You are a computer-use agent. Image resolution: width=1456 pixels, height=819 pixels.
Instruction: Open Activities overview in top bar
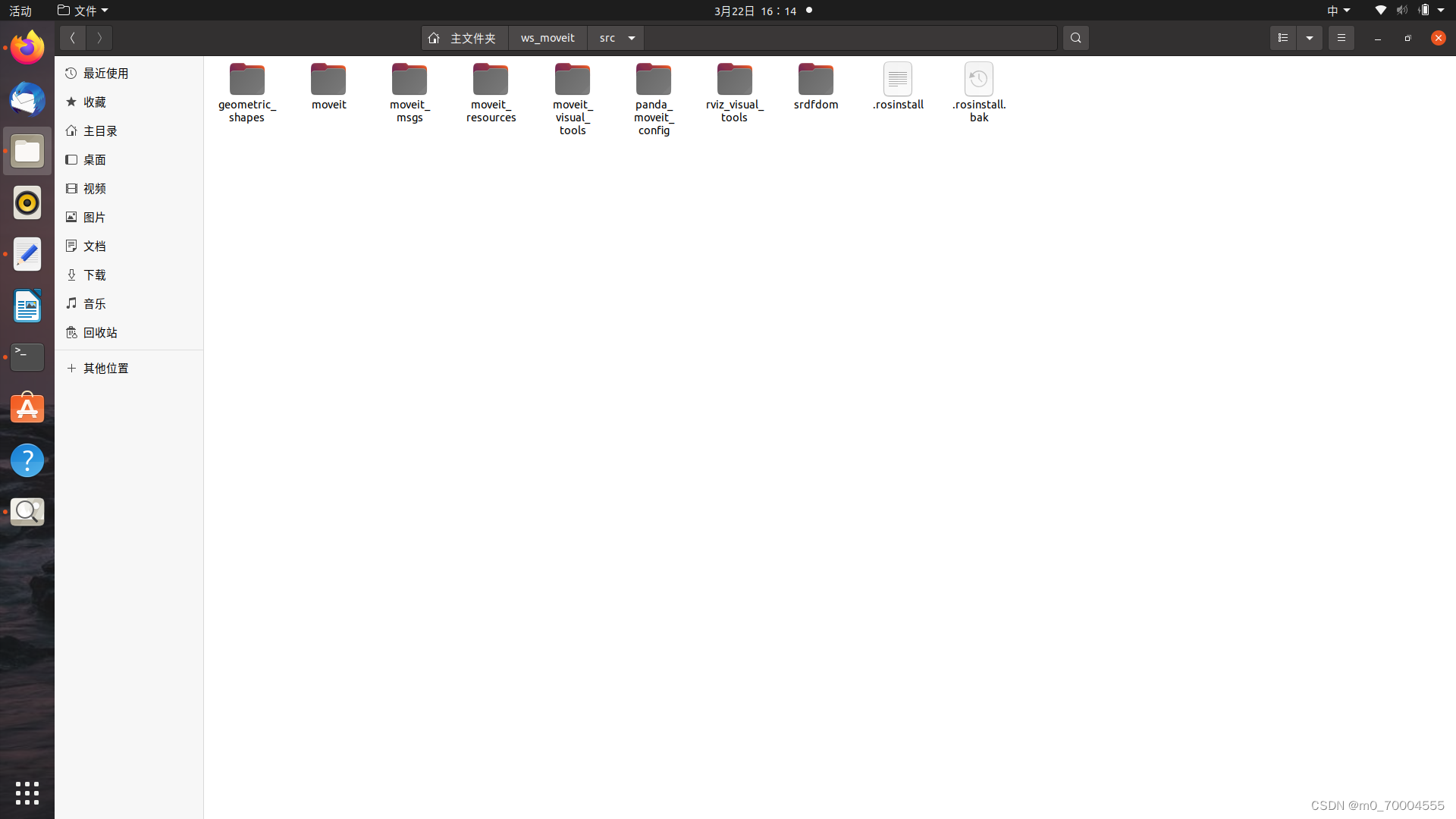[x=20, y=11]
